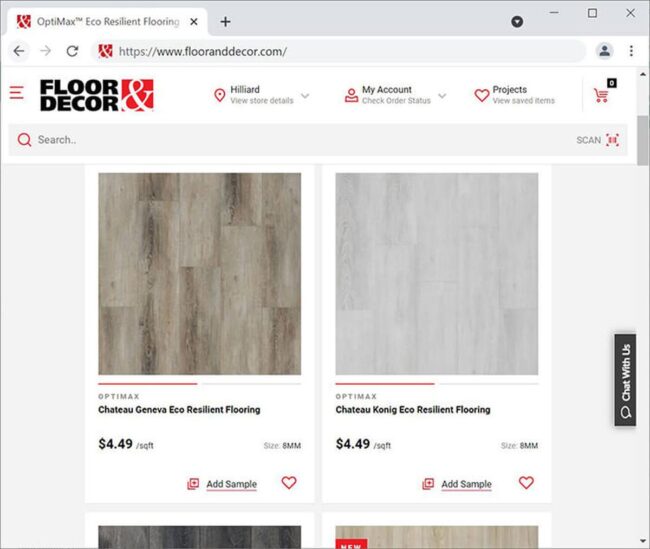Click the search magnifier icon
Viewport: 650px width, 549px height.
[24, 140]
